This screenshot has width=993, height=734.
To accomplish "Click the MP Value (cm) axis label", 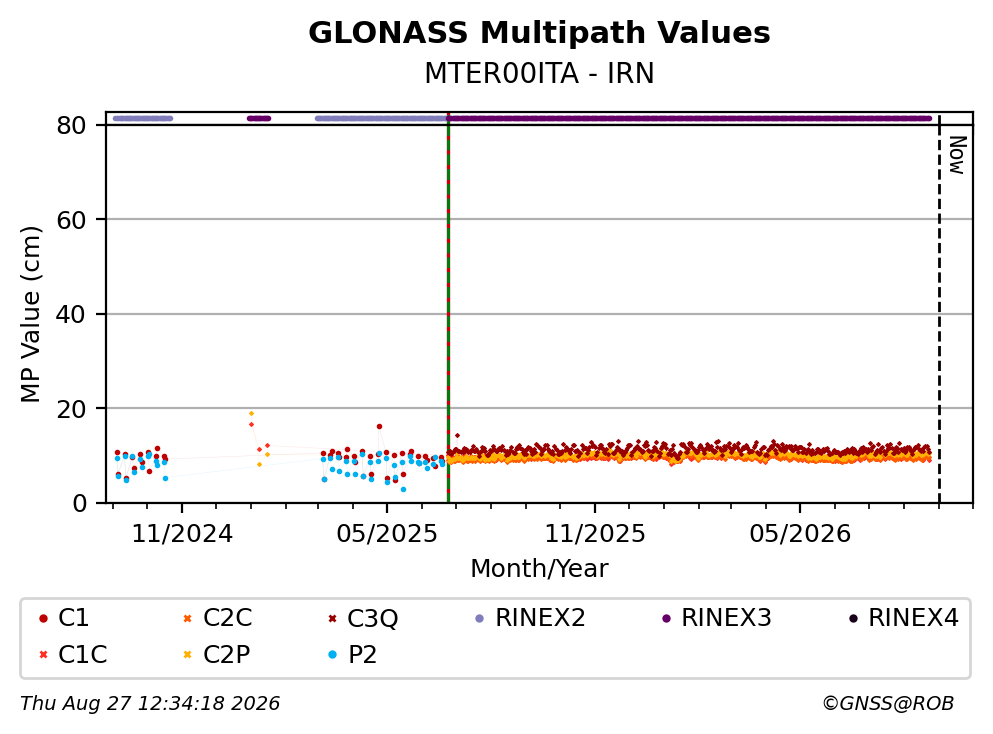I will tap(30, 314).
